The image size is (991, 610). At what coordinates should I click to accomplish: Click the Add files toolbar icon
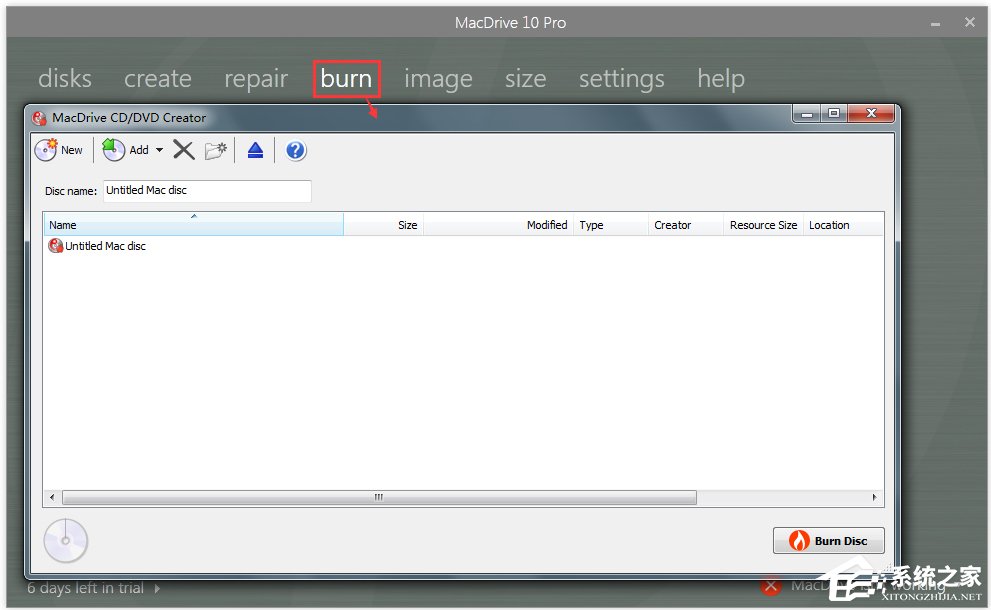coord(114,150)
